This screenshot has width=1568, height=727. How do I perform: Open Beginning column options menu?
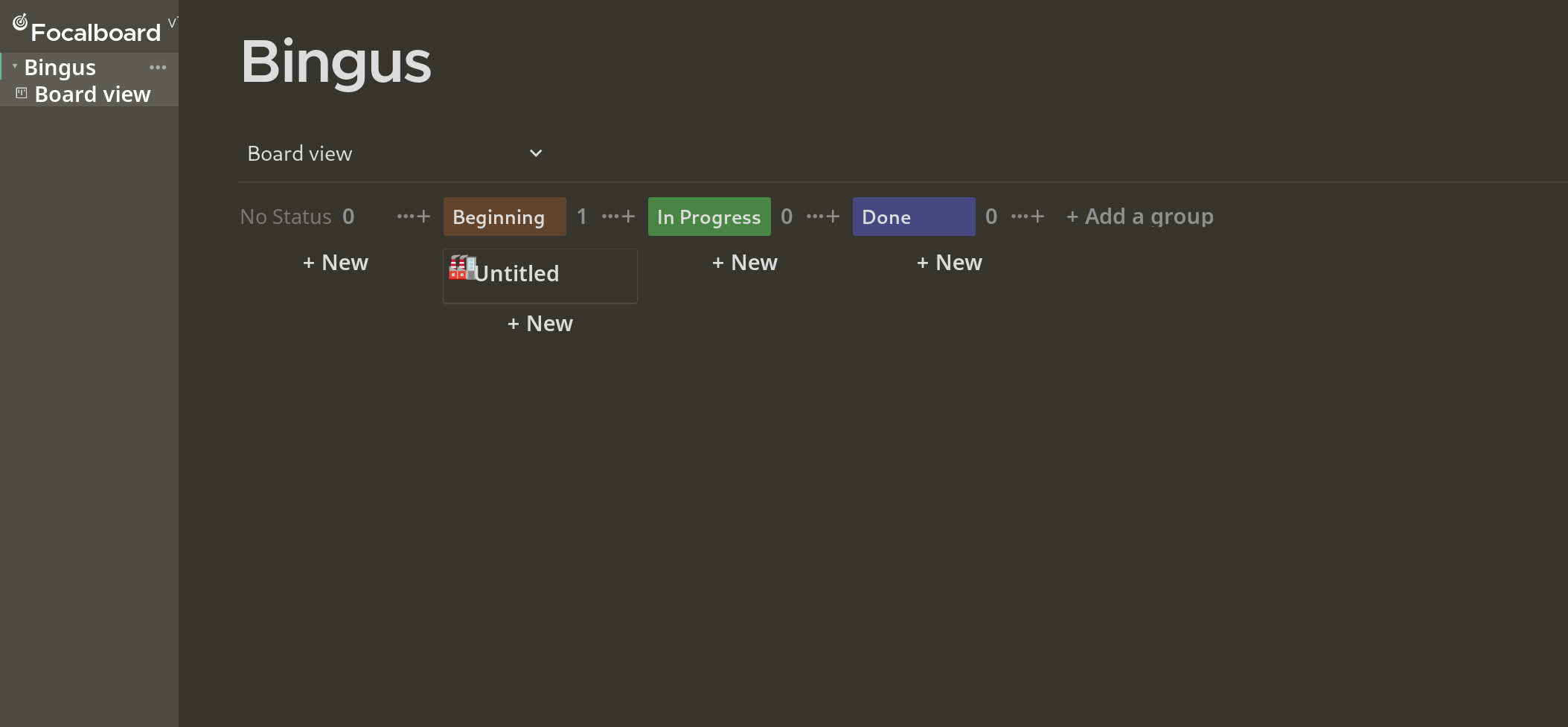(x=610, y=217)
